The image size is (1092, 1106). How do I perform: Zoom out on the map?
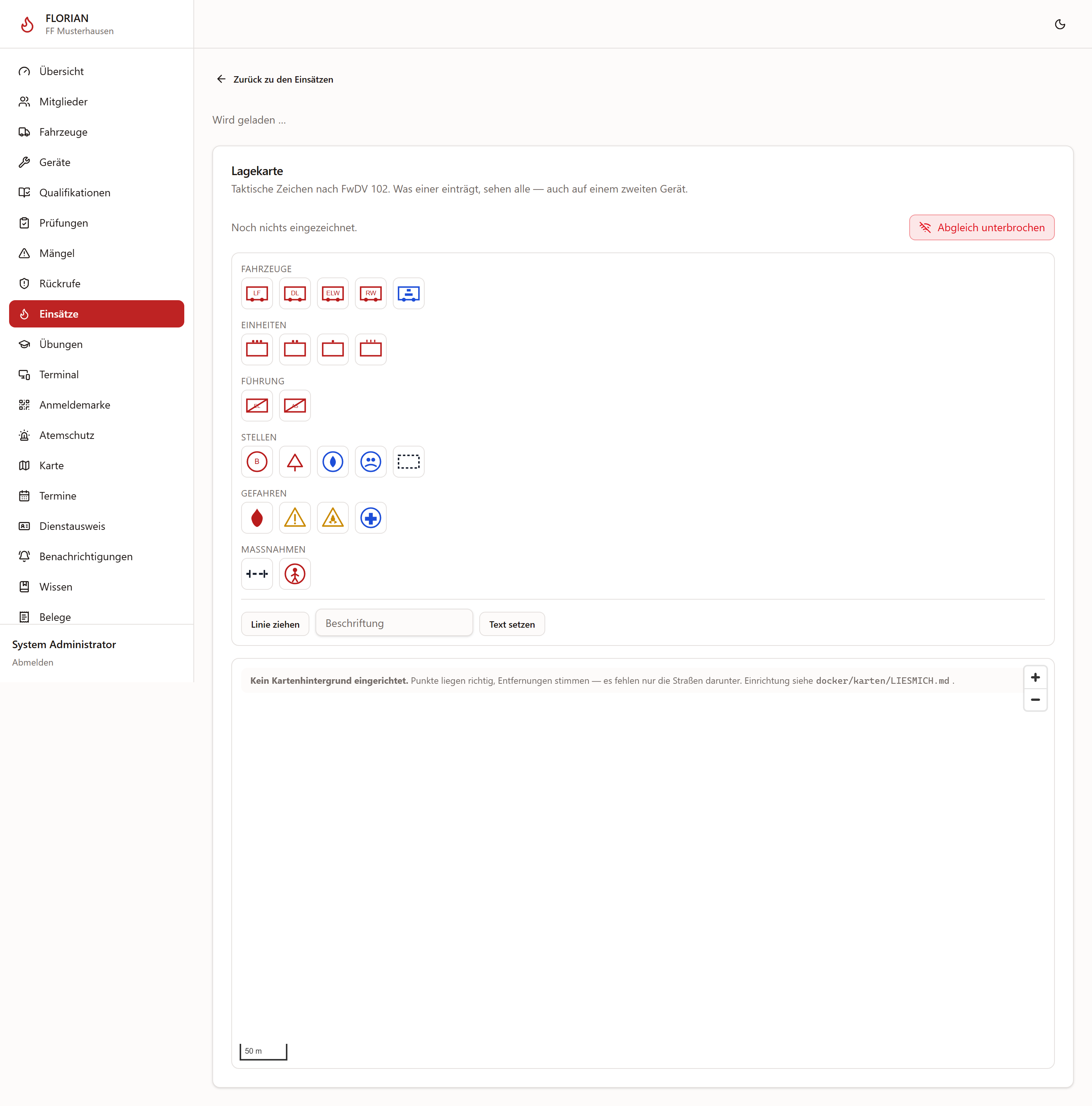tap(1035, 700)
